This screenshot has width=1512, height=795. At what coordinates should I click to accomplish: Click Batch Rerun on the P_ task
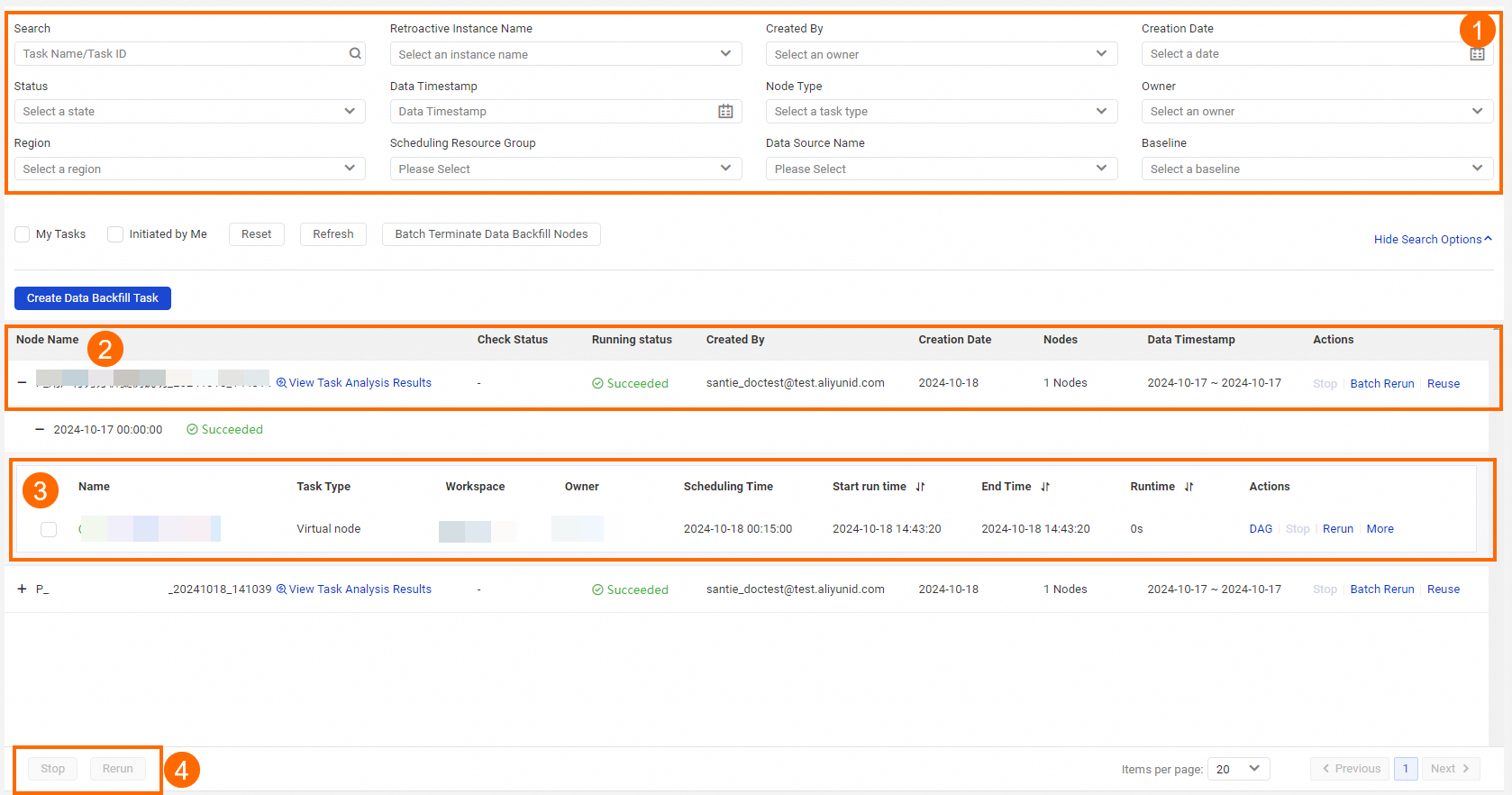[1382, 589]
